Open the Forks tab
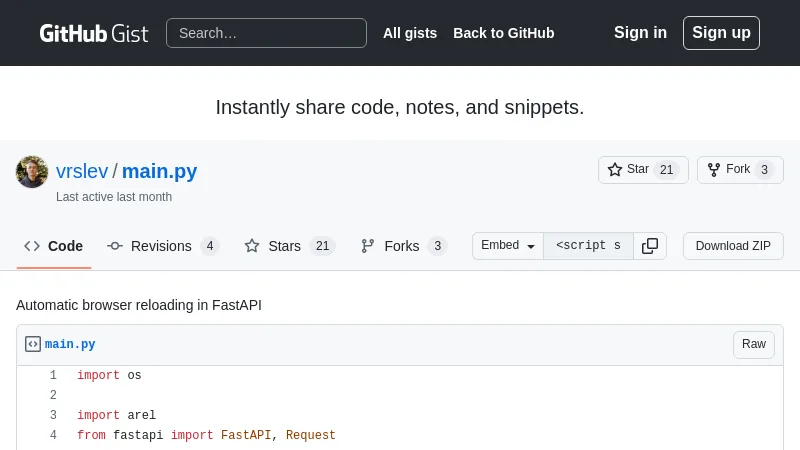The image size is (800, 450). pos(403,246)
